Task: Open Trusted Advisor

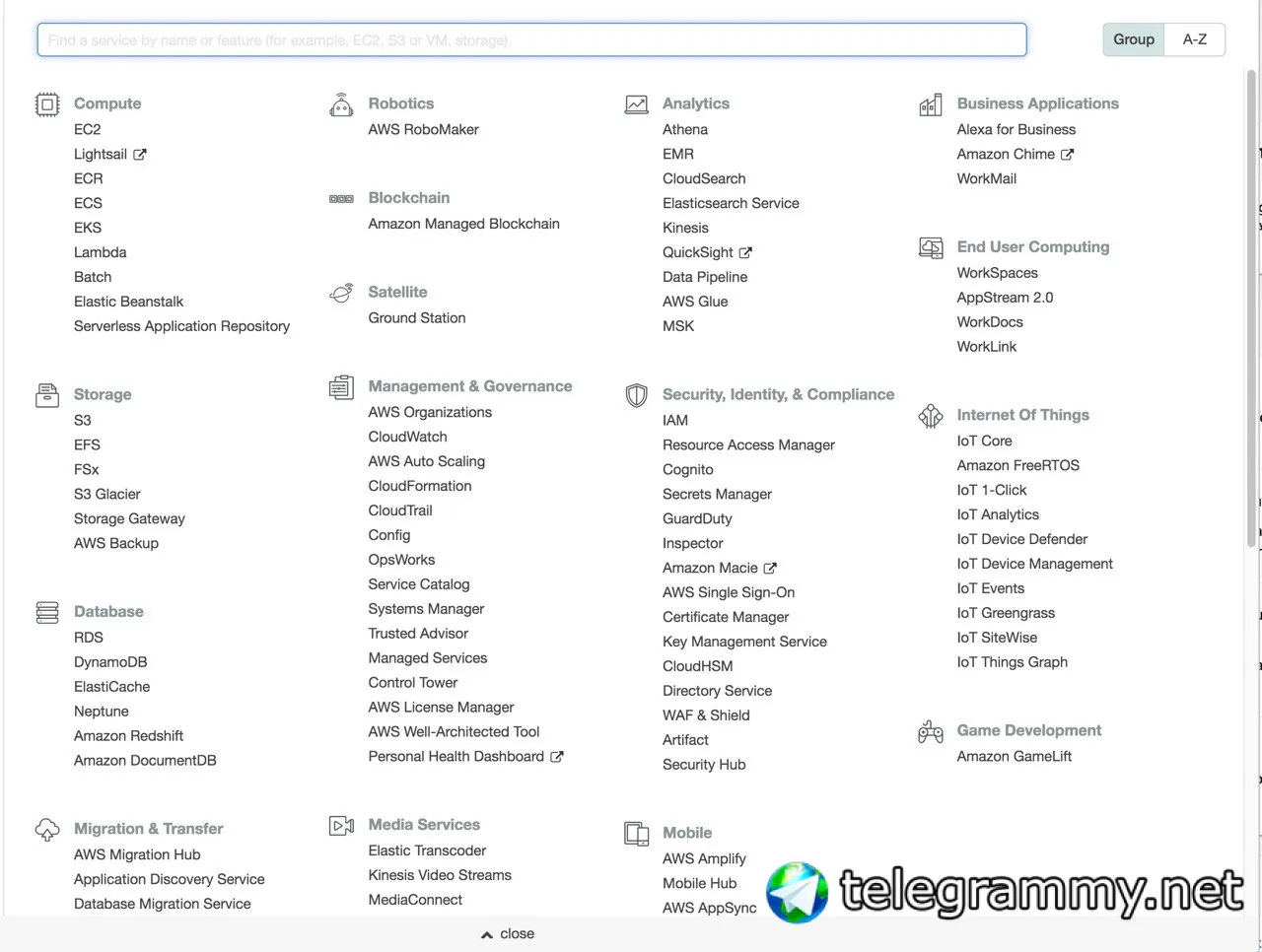Action: coord(419,634)
